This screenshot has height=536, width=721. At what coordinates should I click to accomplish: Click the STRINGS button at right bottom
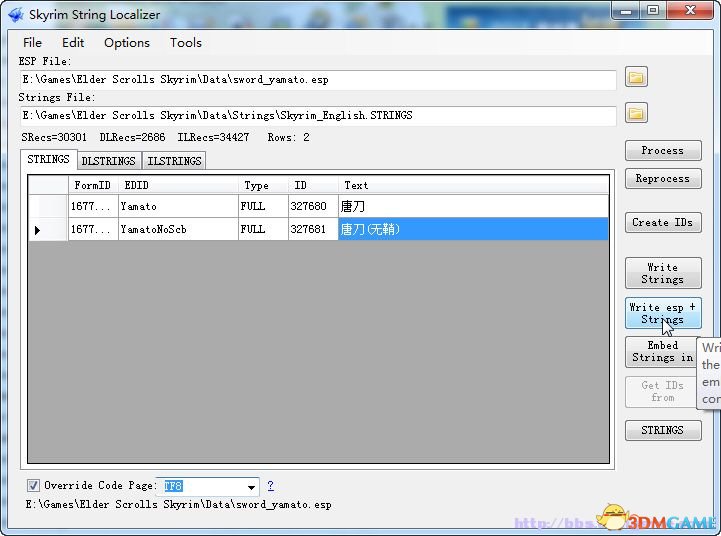tap(663, 430)
